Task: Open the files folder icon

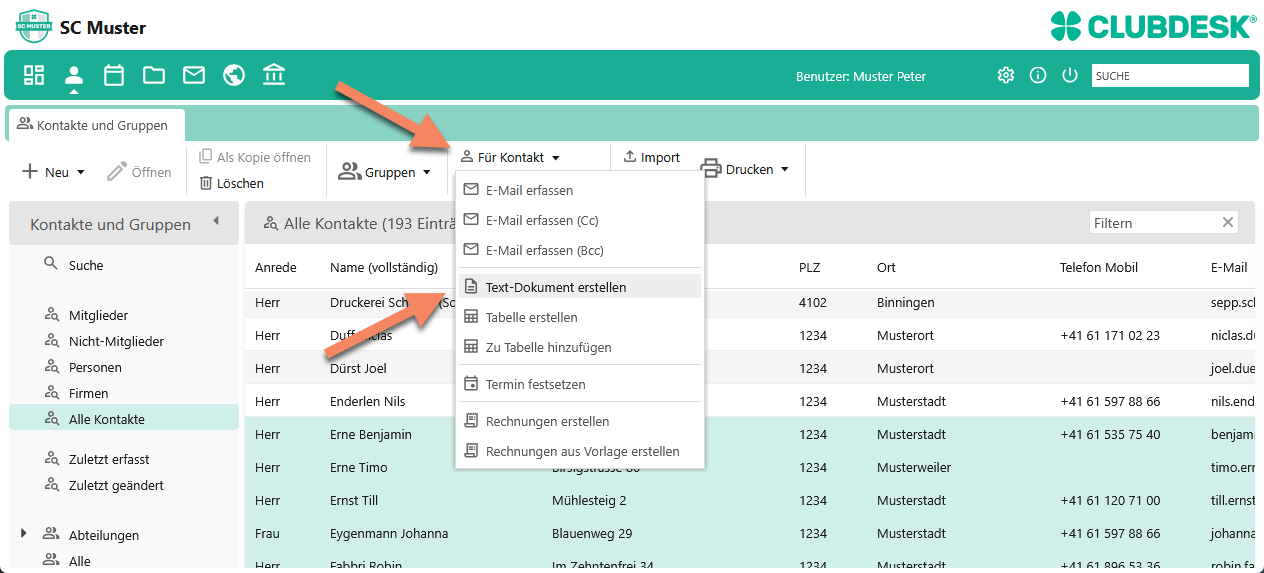Action: pyautogui.click(x=154, y=75)
